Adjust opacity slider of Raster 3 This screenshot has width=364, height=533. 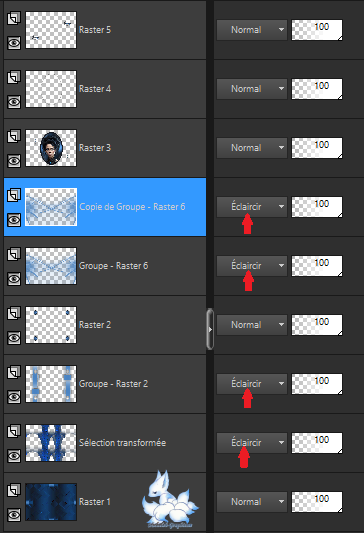[x=317, y=148]
